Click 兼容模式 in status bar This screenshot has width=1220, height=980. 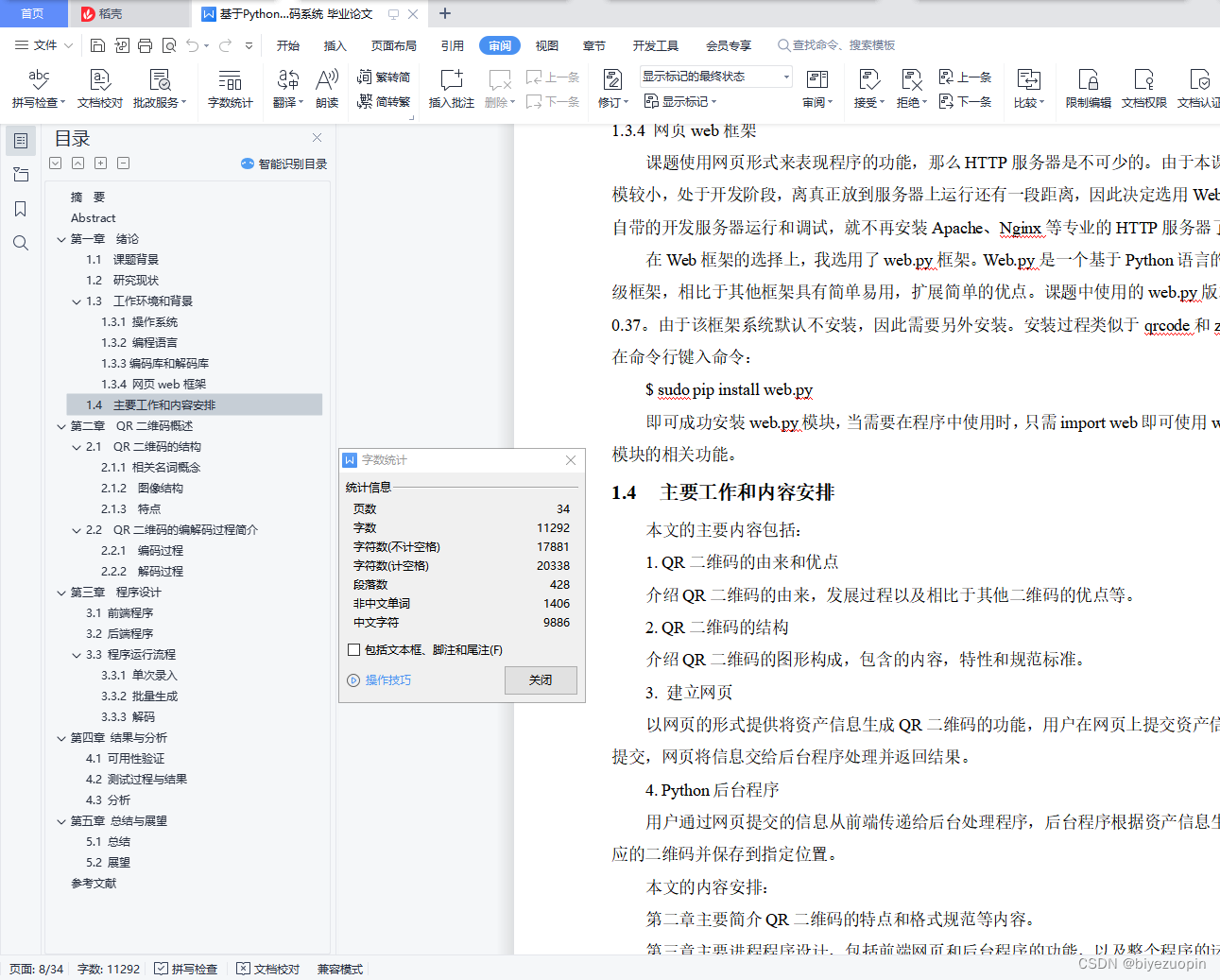[340, 969]
